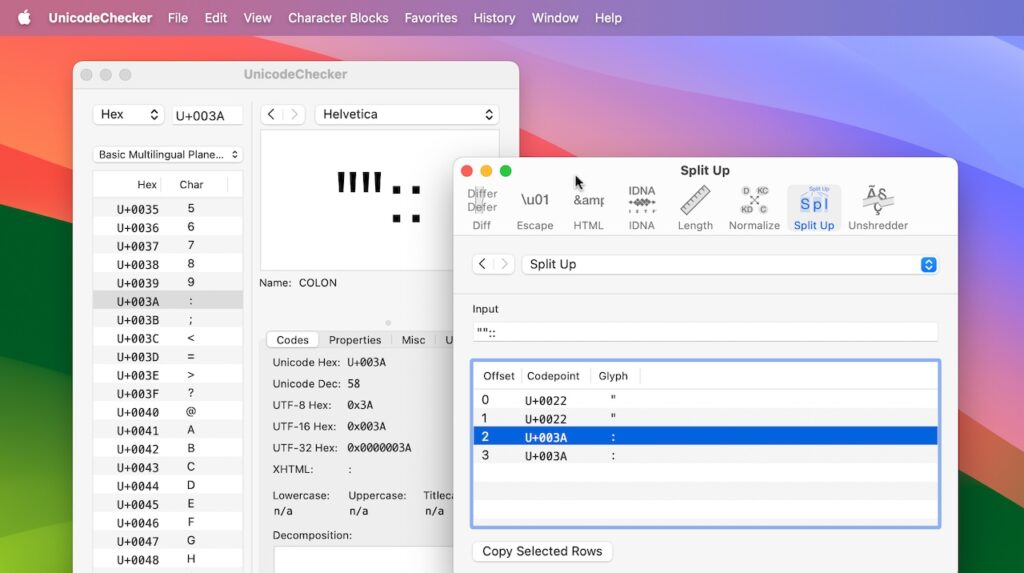The width and height of the screenshot is (1024, 573).
Task: Open the View menu
Action: click(x=257, y=18)
